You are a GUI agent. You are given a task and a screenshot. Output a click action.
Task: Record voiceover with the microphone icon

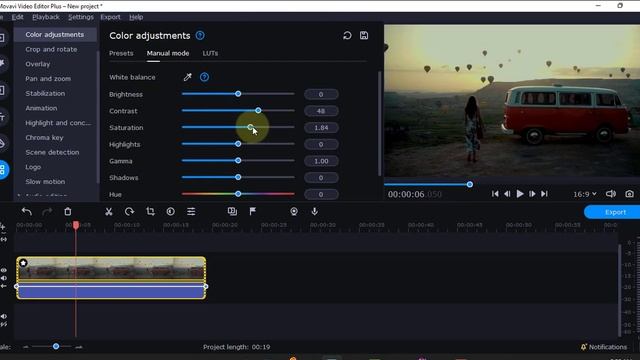tap(314, 211)
